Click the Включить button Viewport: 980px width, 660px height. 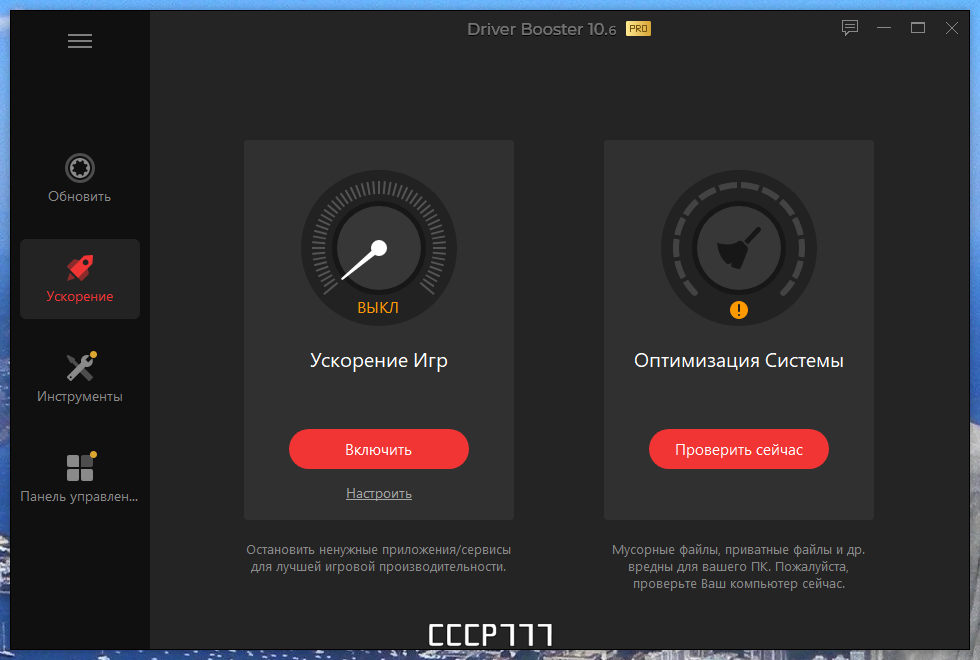(x=379, y=449)
